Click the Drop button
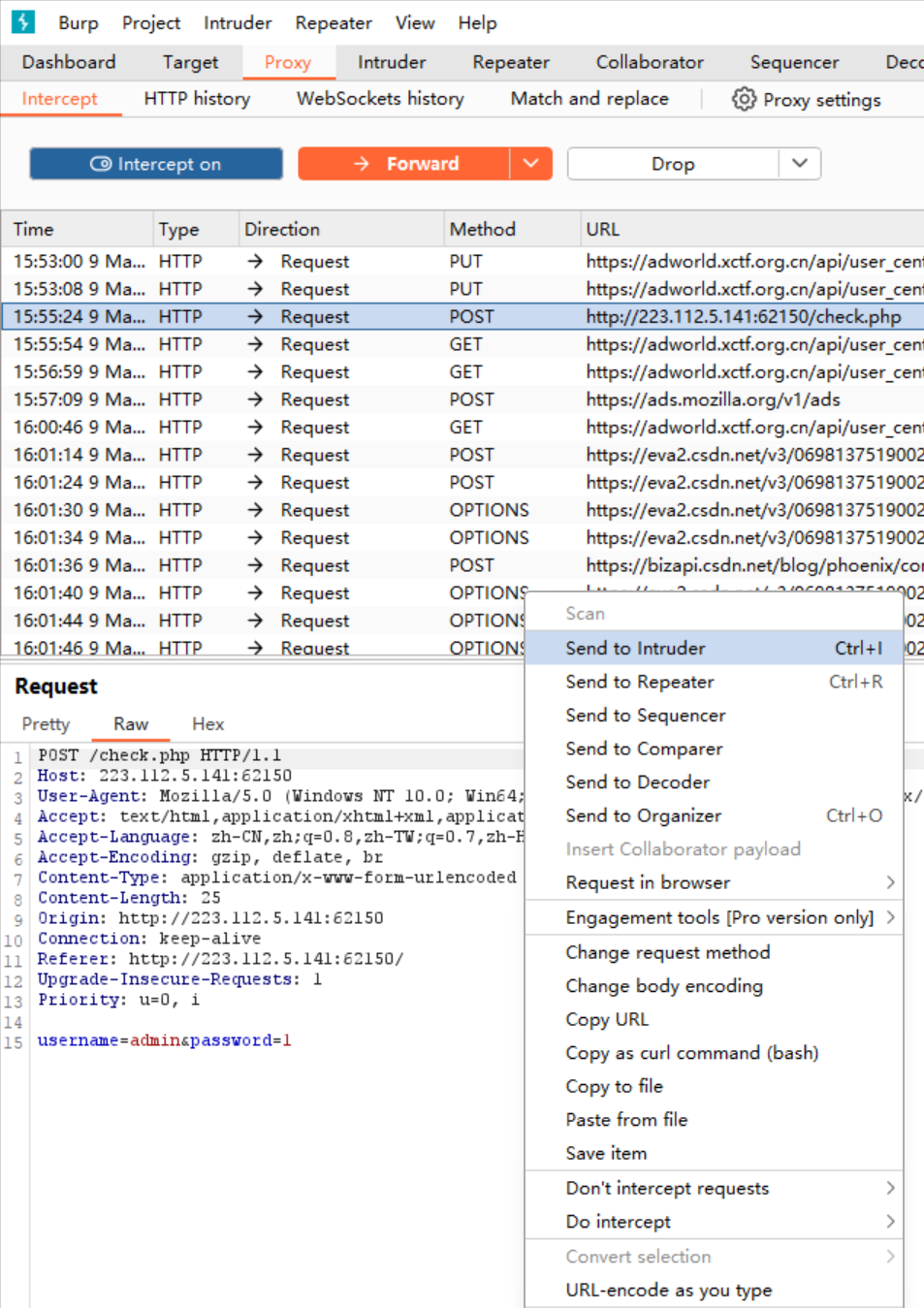924x1308 pixels. tap(673, 164)
